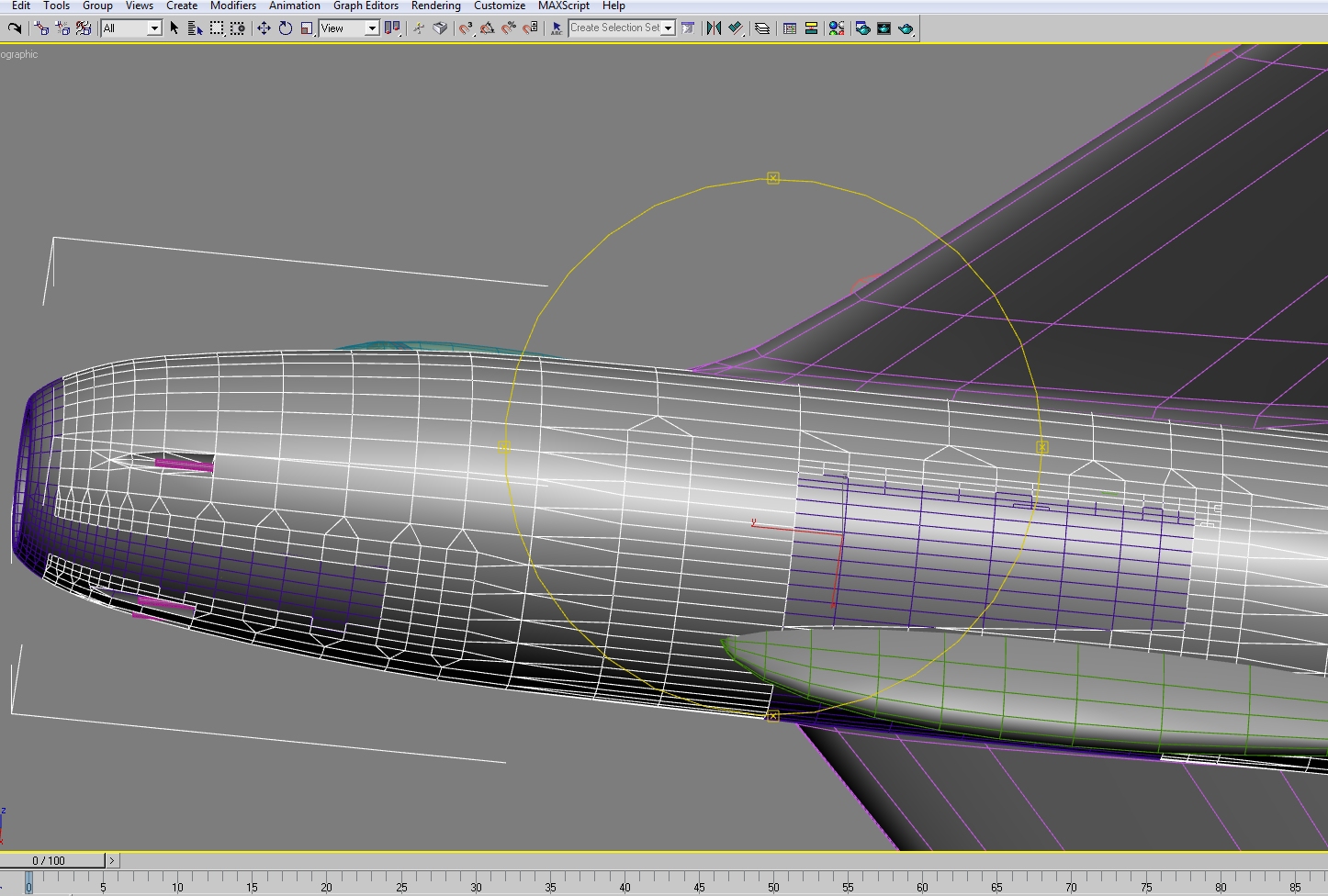Screen dimensions: 1328x896
Task: Choose the Bind to Space Warp tool
Action: tap(84, 28)
